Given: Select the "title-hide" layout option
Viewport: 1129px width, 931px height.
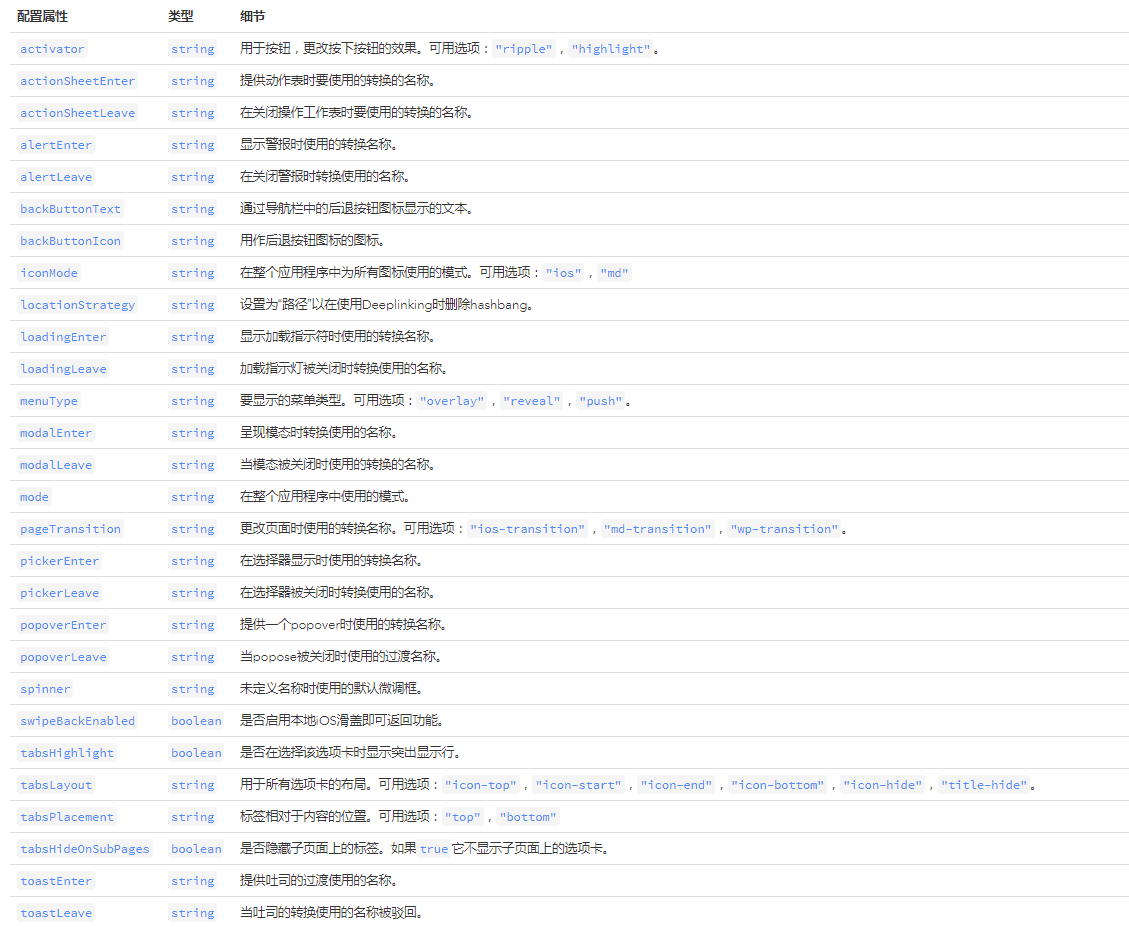Looking at the screenshot, I should pos(984,785).
